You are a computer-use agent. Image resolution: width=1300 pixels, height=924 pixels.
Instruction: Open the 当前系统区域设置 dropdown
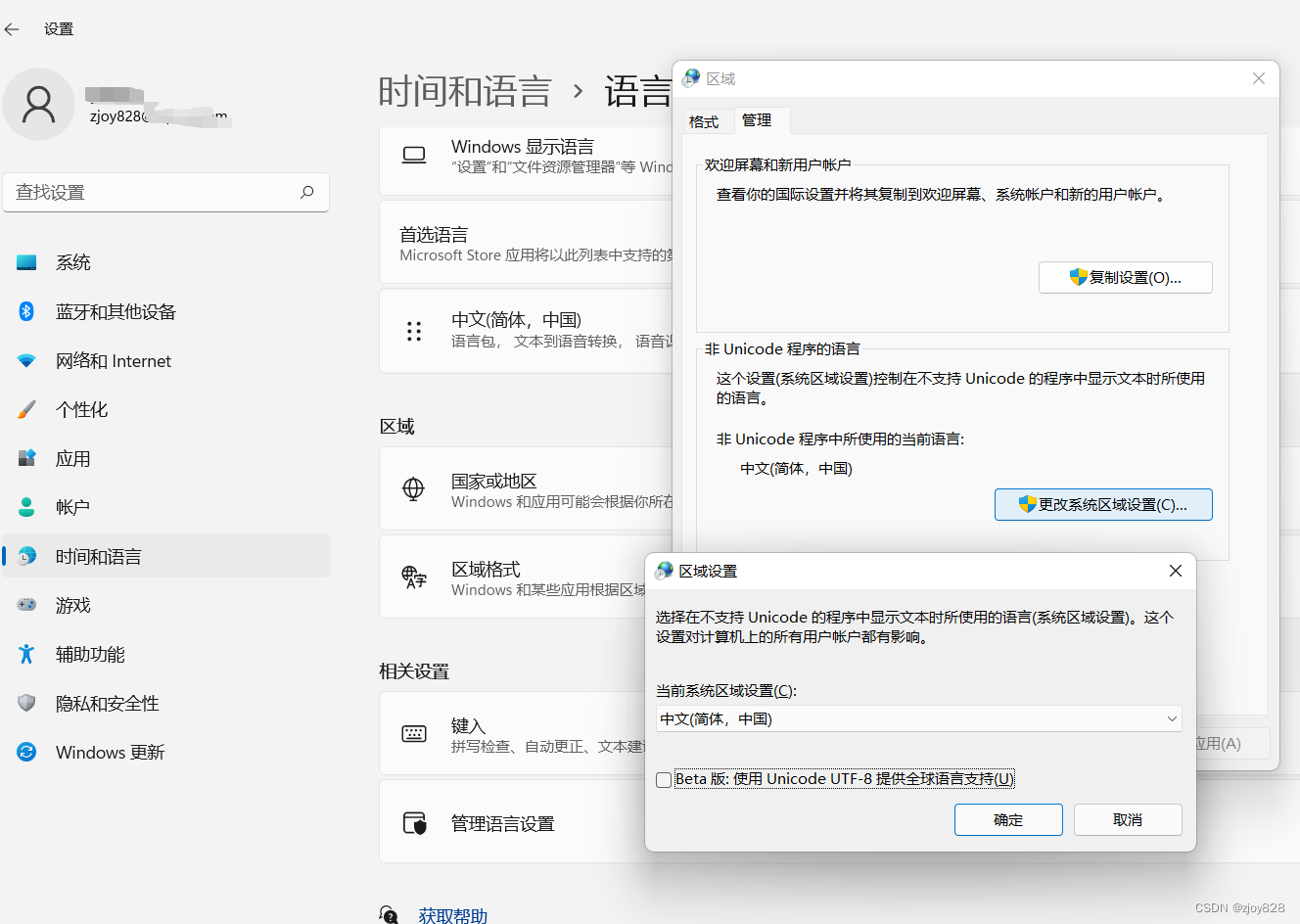(918, 718)
